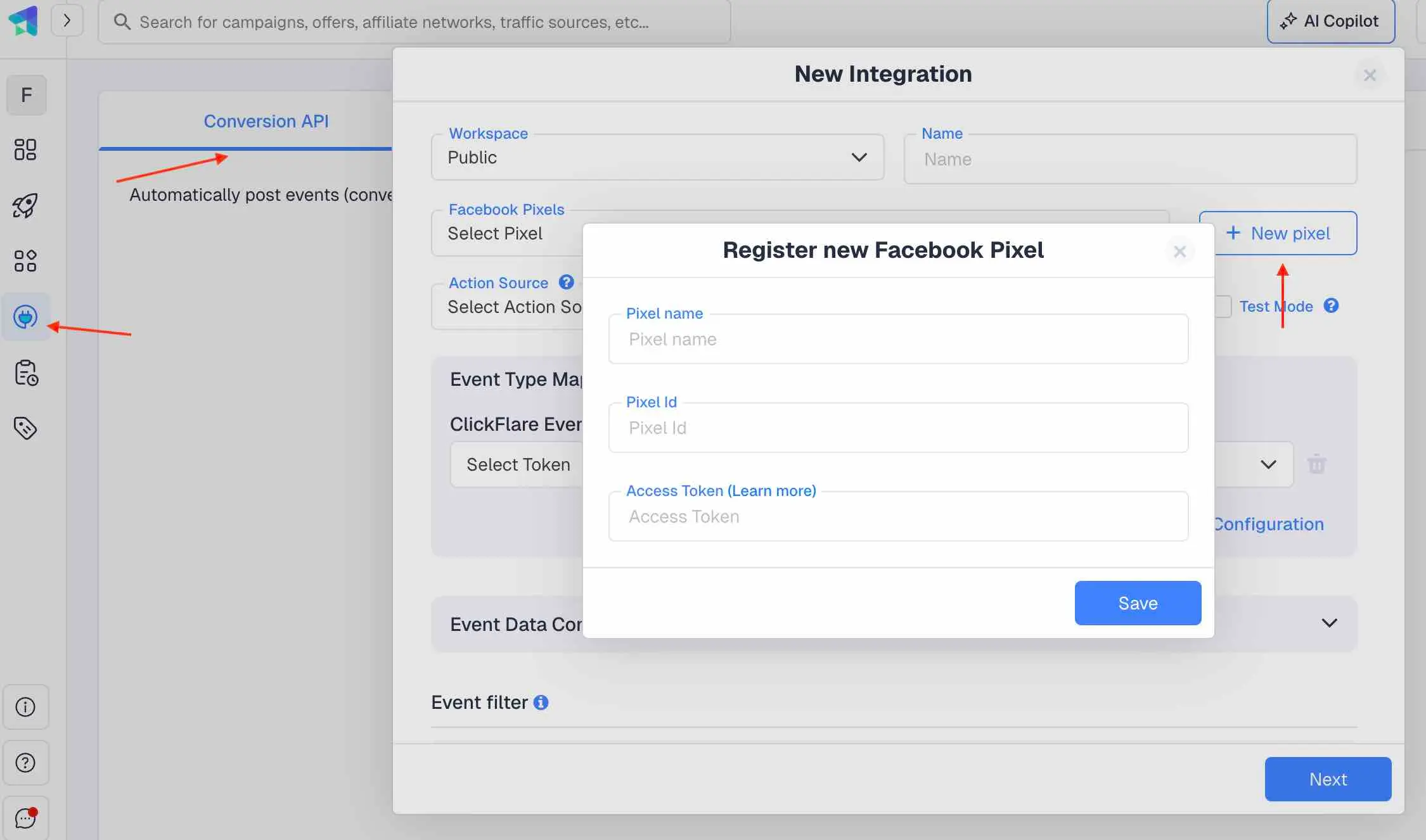Screen dimensions: 1426x840
Task: Open the AI Copilot button
Action: [1330, 21]
